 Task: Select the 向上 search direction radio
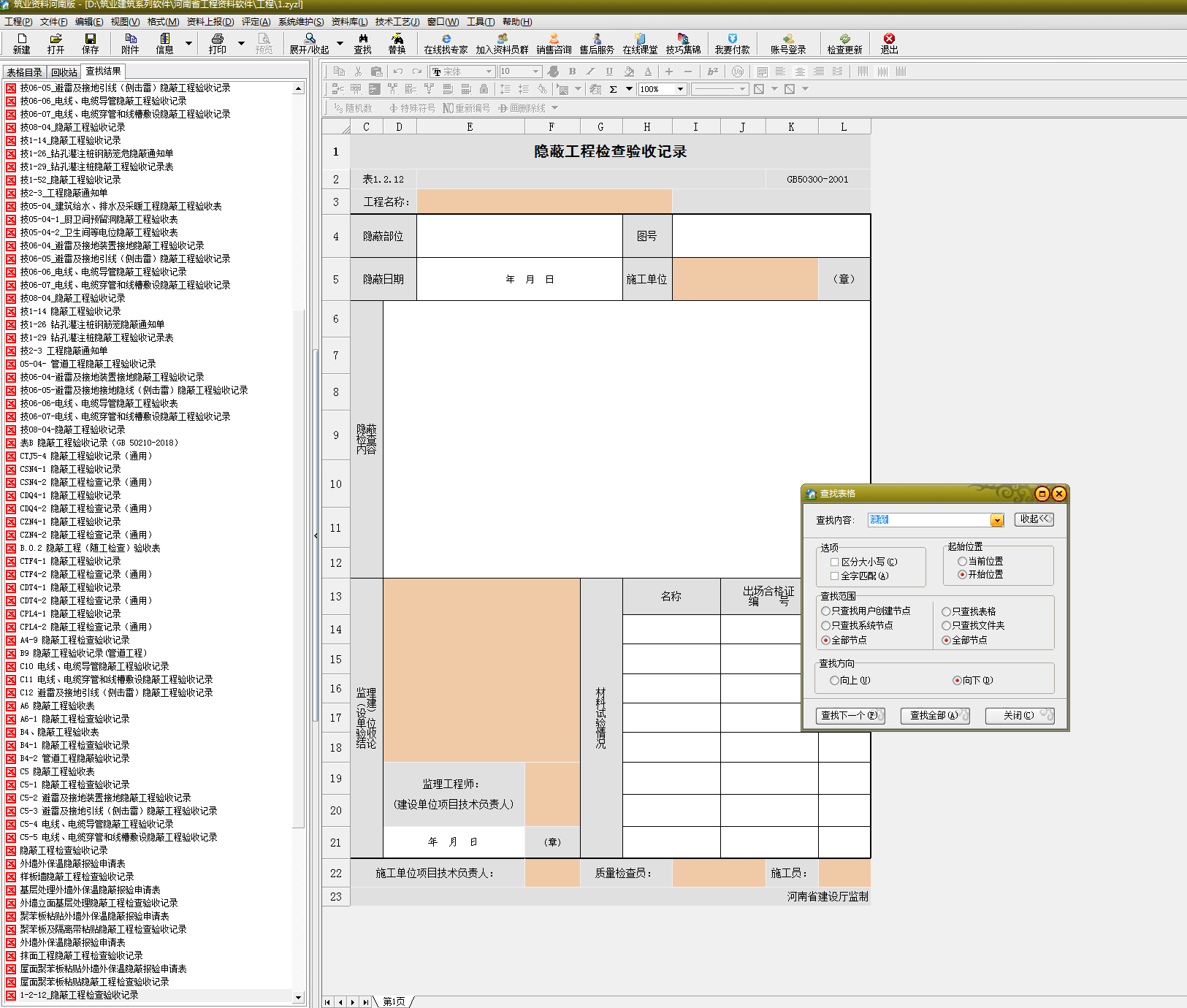click(834, 680)
